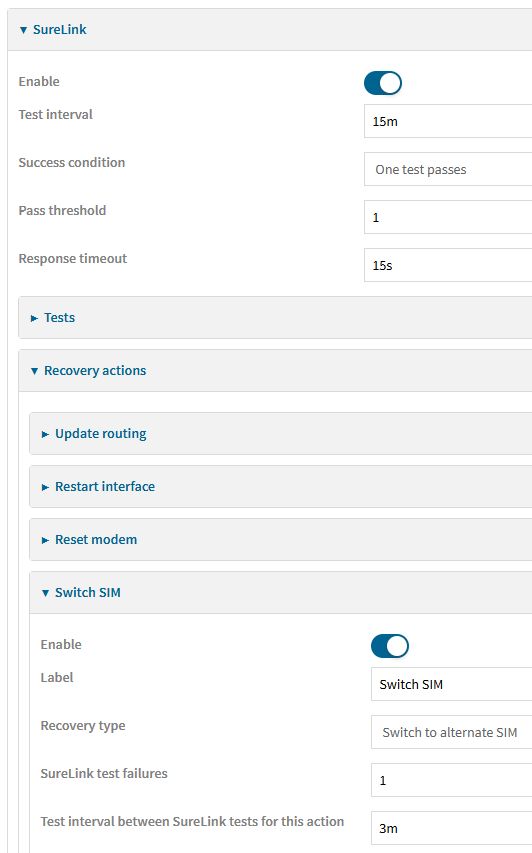Toggle the Switch SIM Enable switch
The width and height of the screenshot is (532, 853).
pos(389,646)
